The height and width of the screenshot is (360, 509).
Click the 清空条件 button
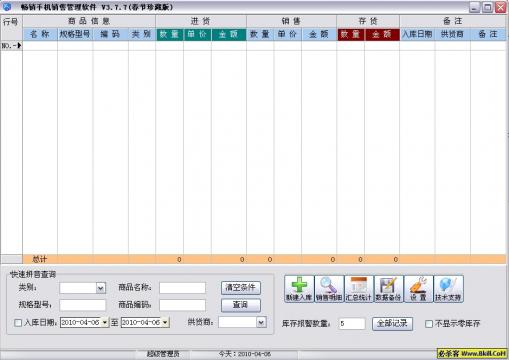pos(241,288)
